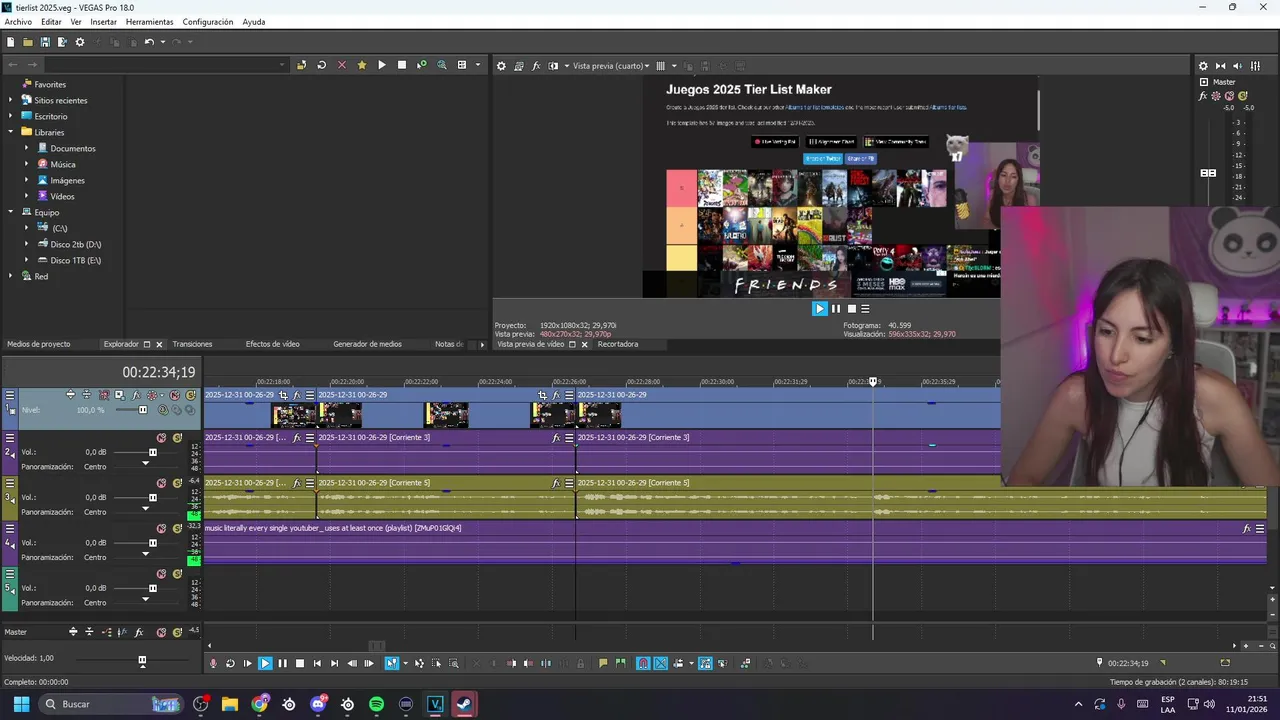Click the Play button under the video preview

(820, 309)
